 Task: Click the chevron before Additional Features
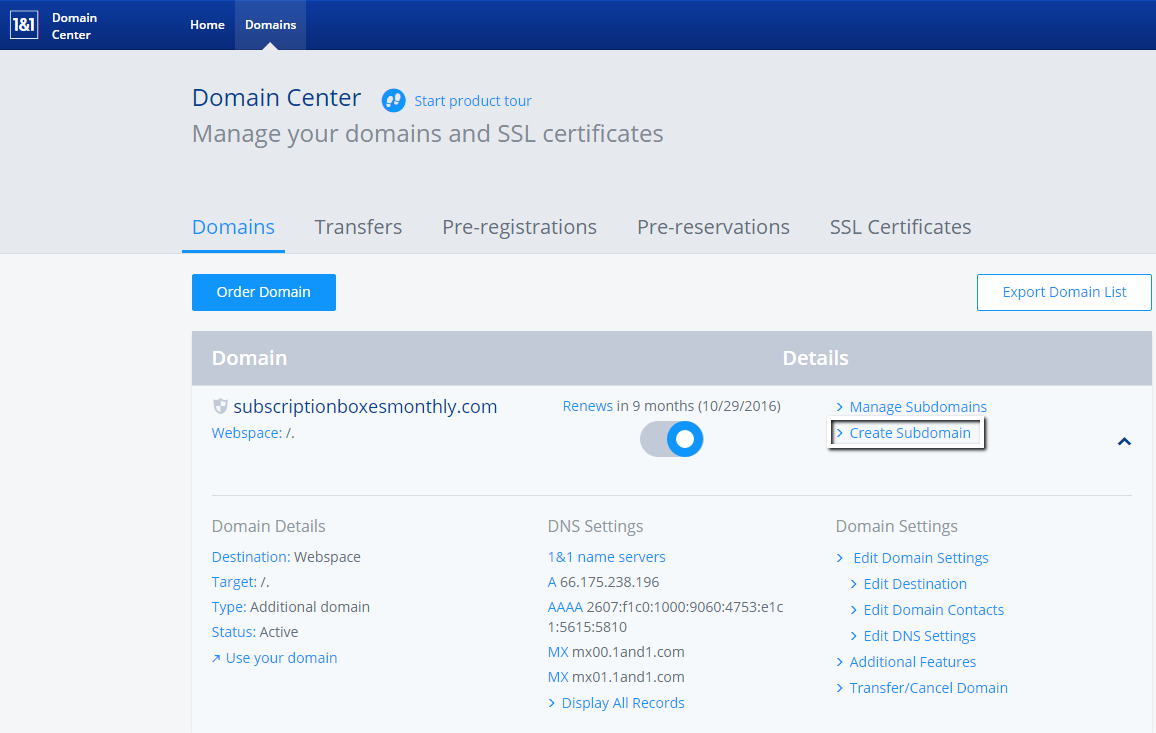pyautogui.click(x=840, y=662)
